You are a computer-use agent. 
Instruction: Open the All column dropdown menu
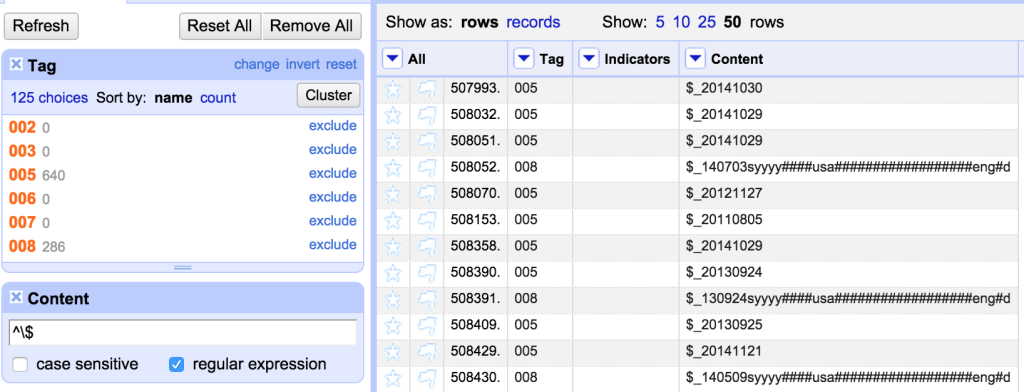[392, 59]
